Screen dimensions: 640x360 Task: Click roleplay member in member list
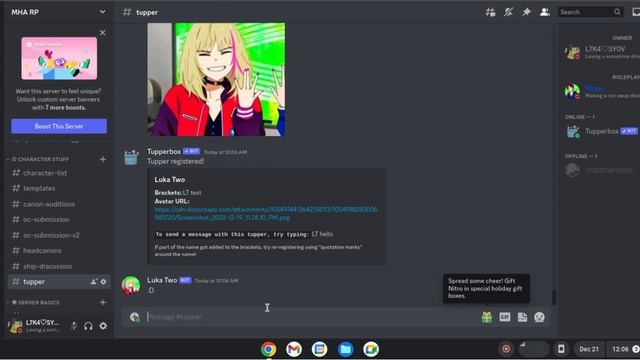(601, 91)
